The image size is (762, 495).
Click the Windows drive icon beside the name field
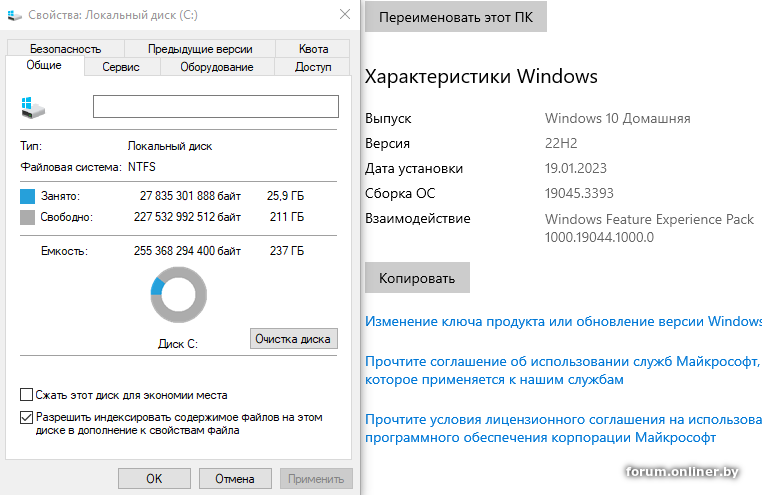(33, 107)
